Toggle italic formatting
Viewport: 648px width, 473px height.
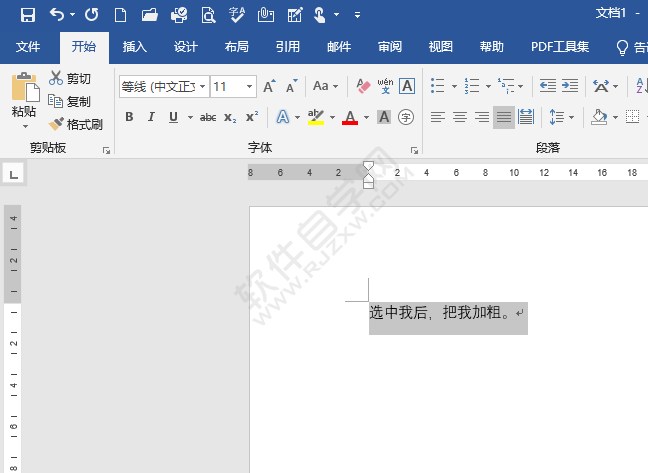pos(151,117)
